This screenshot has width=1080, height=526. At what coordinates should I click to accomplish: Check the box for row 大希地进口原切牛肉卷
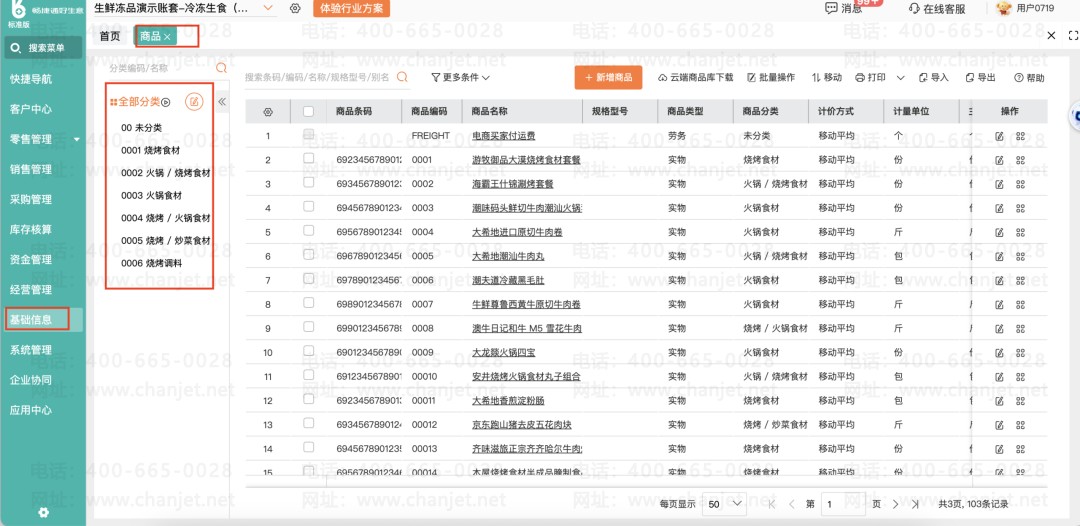coord(309,231)
